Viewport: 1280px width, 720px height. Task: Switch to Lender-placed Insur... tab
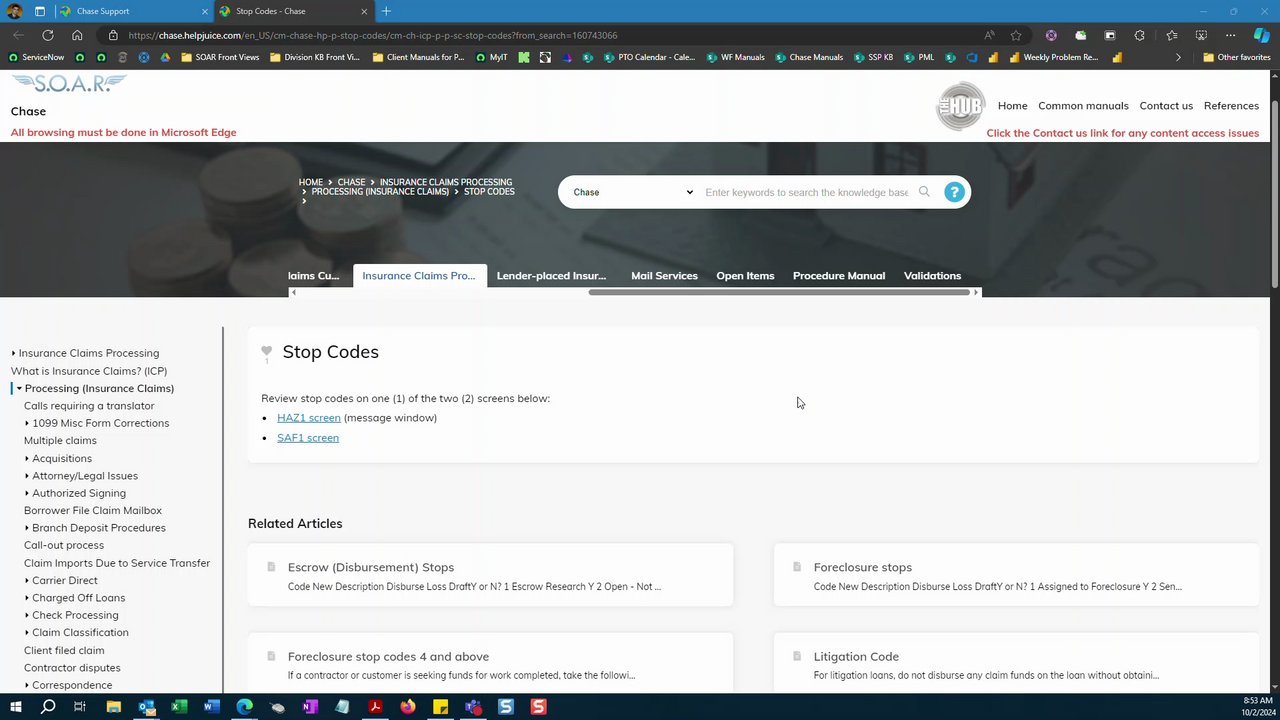(x=551, y=275)
